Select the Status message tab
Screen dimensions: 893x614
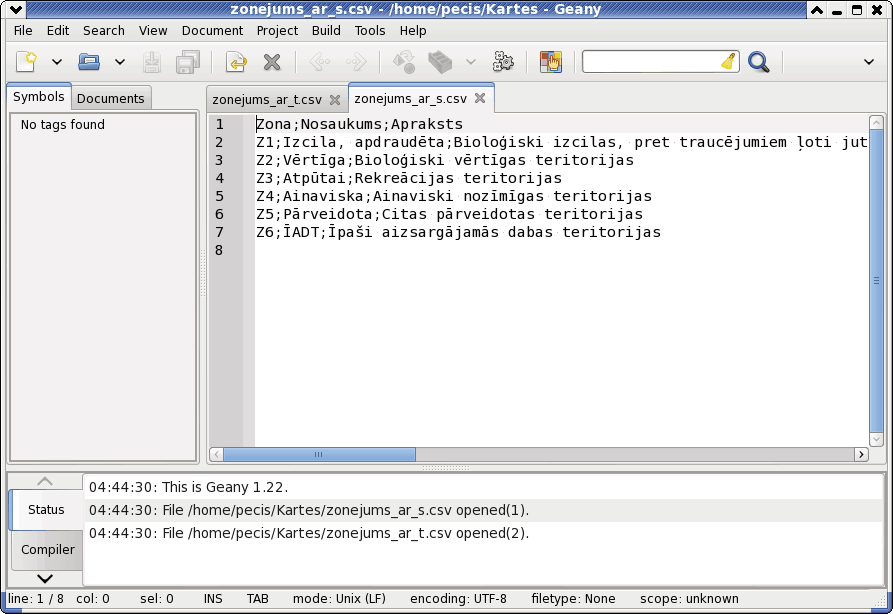click(x=46, y=510)
